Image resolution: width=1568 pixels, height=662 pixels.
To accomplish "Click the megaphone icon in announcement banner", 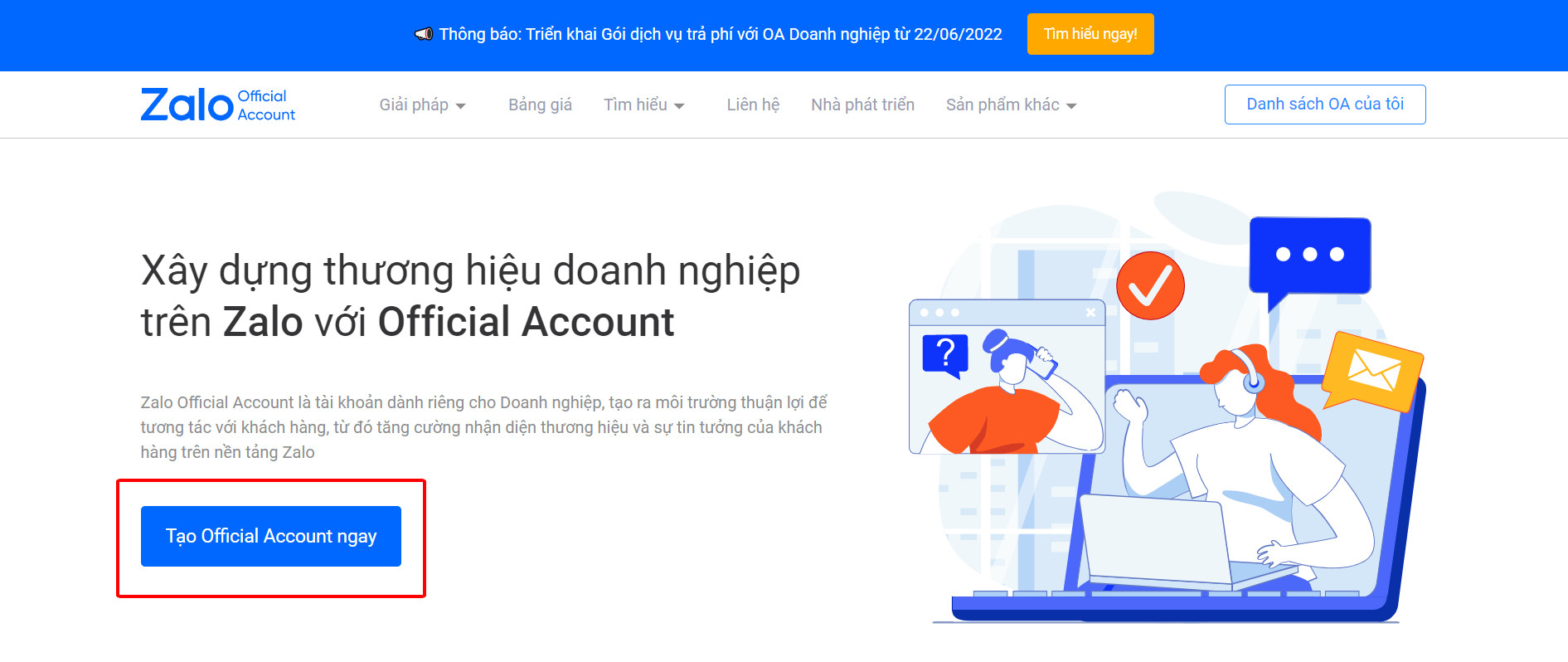I will coord(424,34).
